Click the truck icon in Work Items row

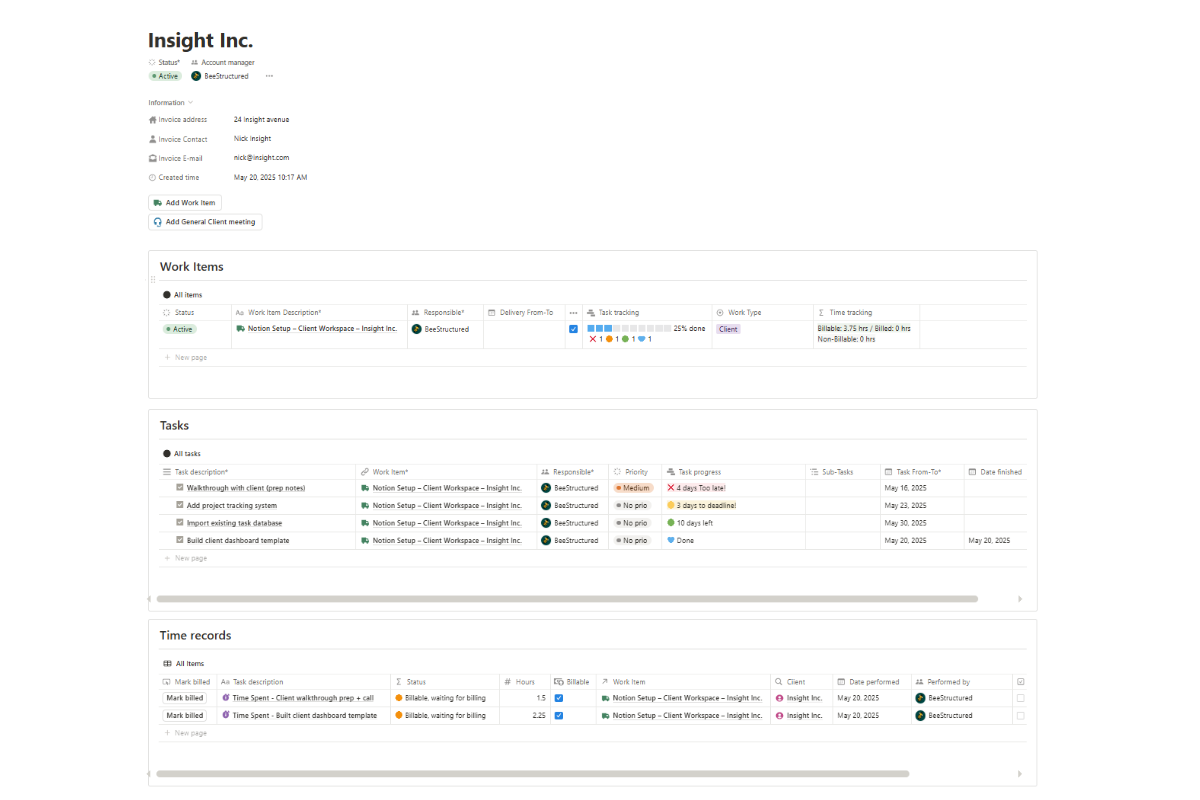[241, 328]
